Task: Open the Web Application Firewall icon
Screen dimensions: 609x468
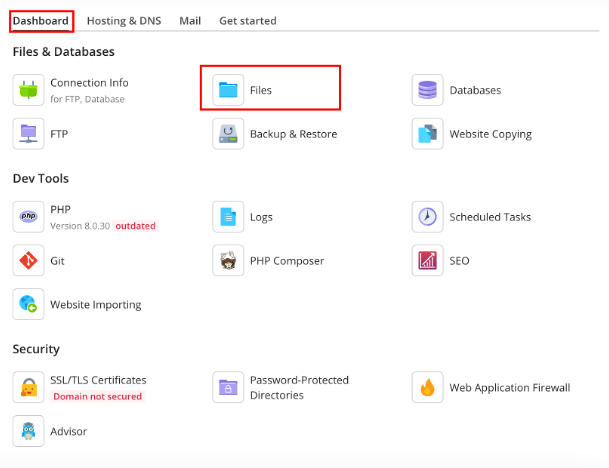Action: click(x=427, y=387)
